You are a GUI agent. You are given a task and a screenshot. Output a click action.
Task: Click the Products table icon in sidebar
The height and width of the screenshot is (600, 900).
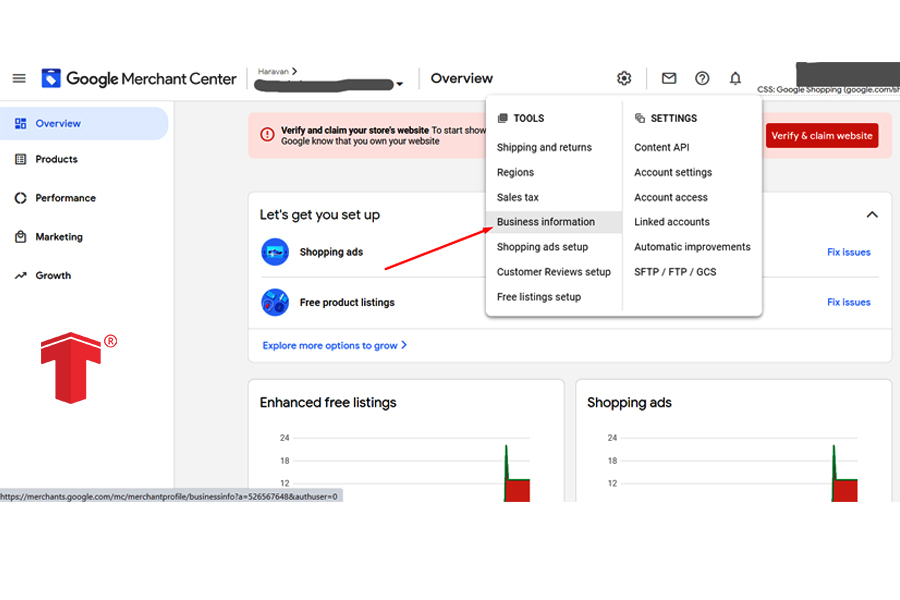(21, 159)
